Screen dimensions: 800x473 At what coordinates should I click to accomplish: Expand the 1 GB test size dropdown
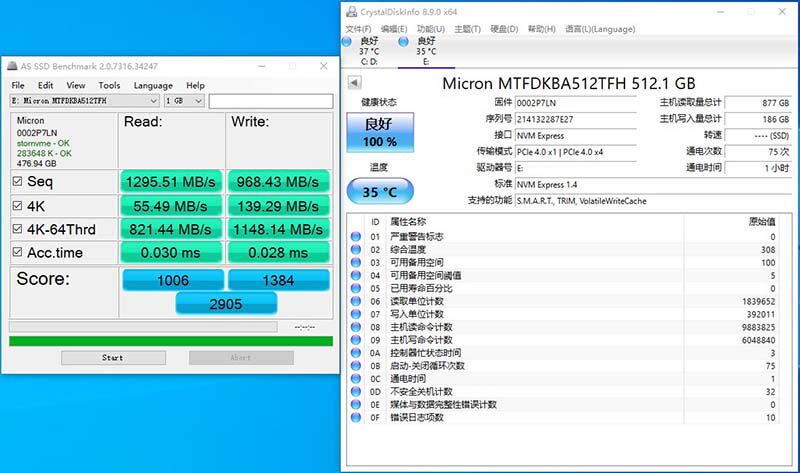(x=184, y=101)
